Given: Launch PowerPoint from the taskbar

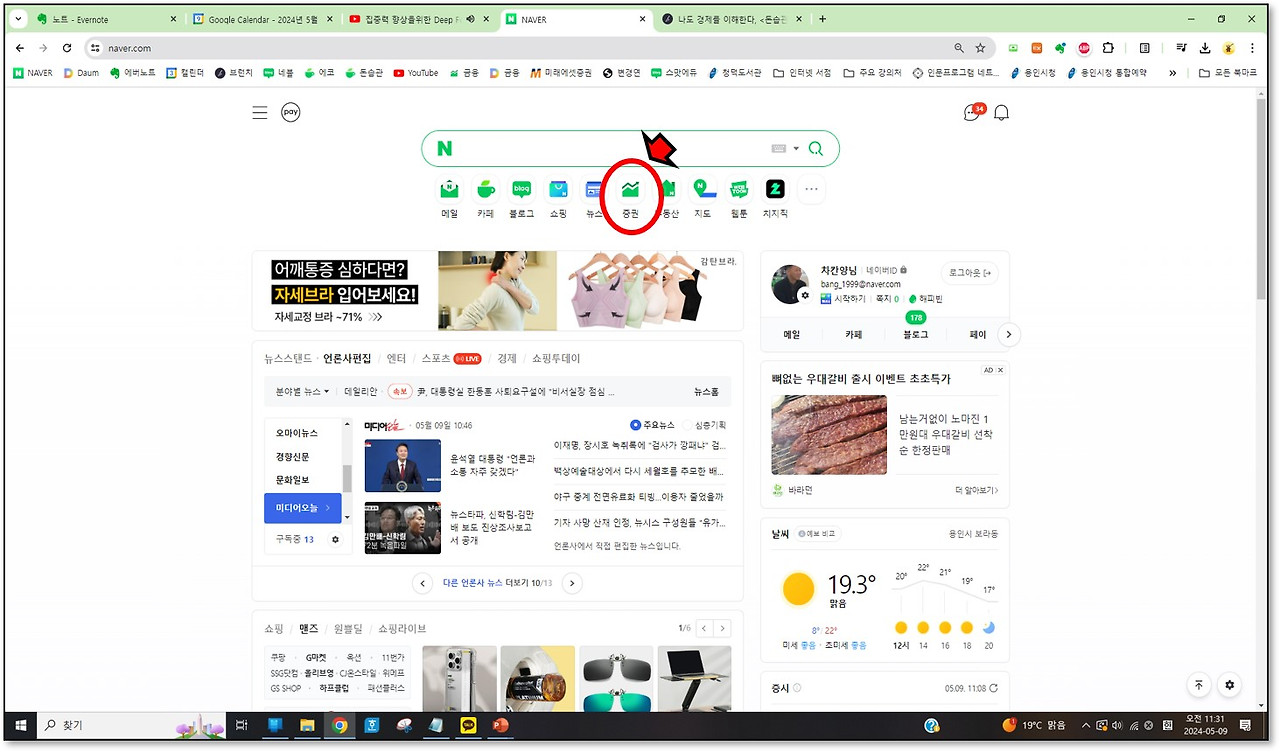Looking at the screenshot, I should tap(501, 726).
